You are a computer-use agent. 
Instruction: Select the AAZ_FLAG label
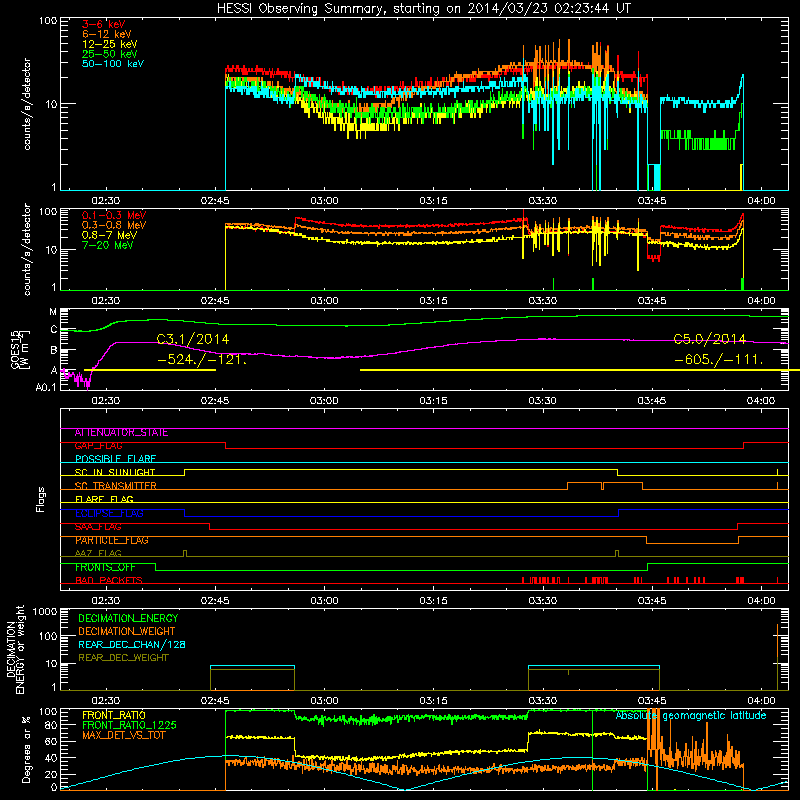pyautogui.click(x=98, y=553)
